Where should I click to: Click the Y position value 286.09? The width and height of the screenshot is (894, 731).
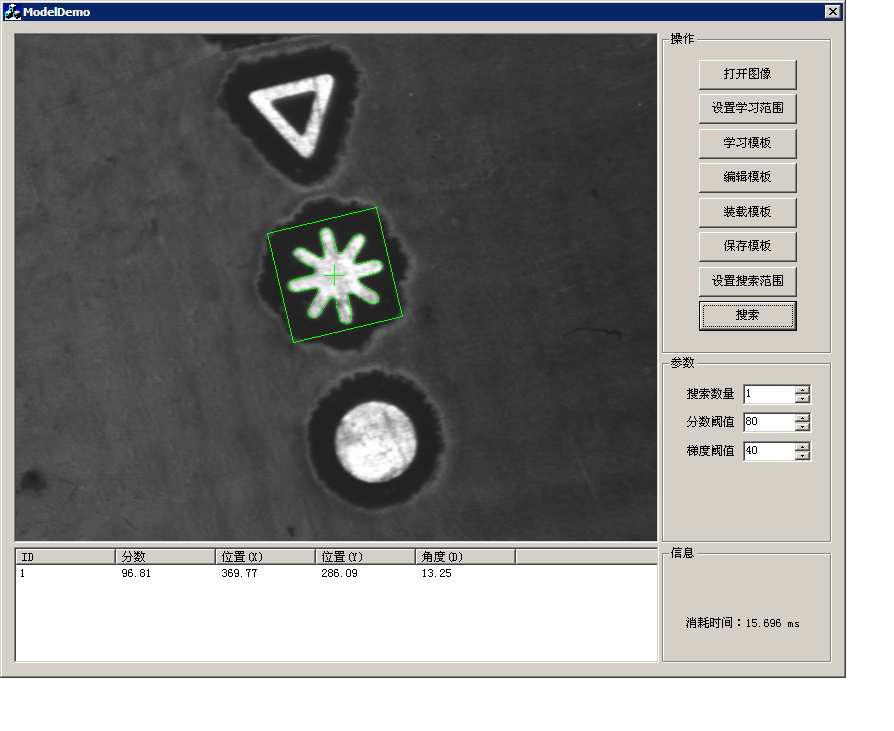tap(339, 574)
